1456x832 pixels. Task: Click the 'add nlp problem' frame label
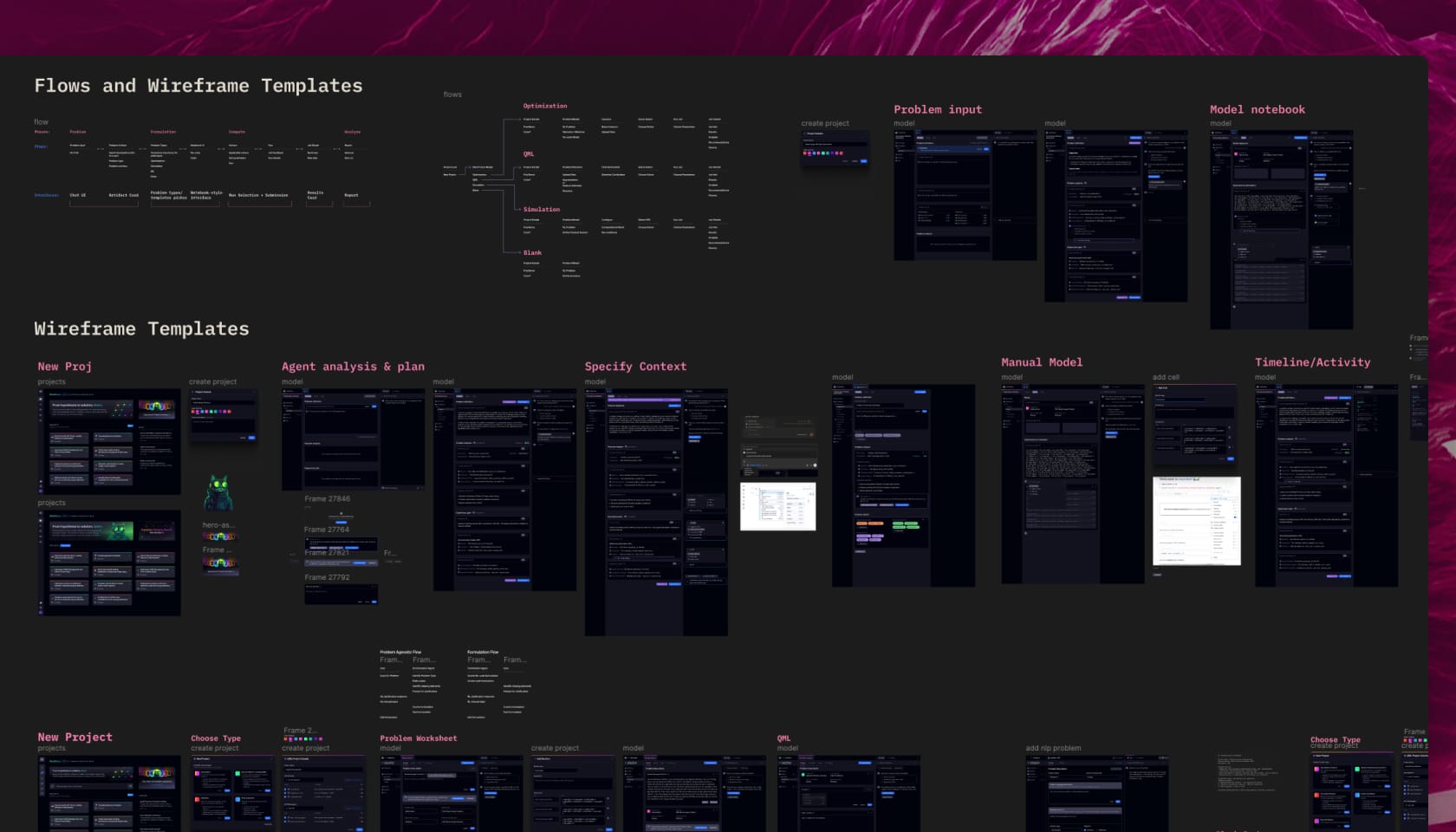[1053, 748]
